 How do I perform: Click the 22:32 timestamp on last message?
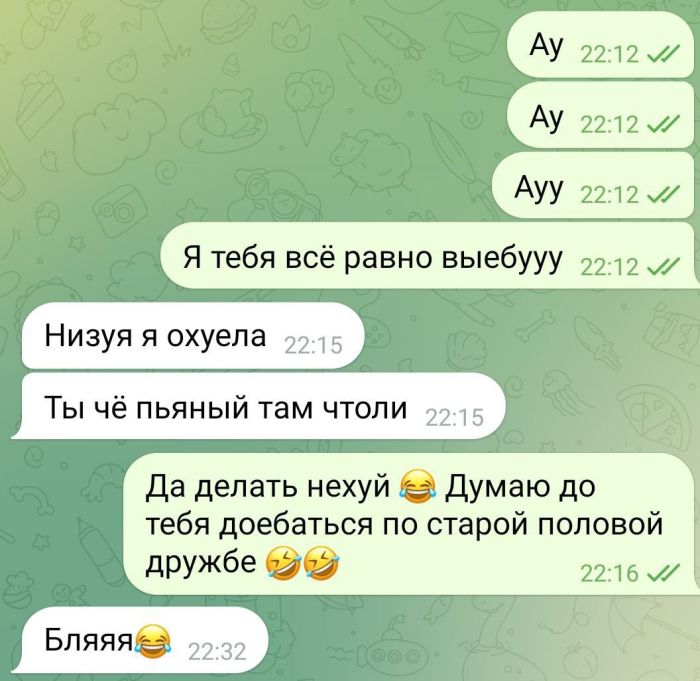(217, 652)
